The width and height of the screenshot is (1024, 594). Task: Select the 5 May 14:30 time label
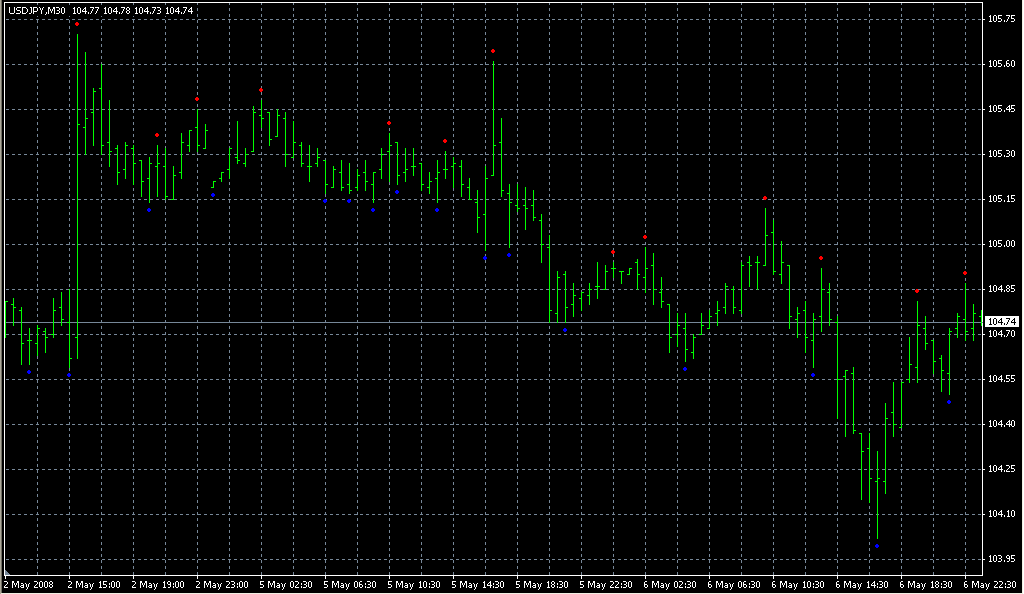477,584
